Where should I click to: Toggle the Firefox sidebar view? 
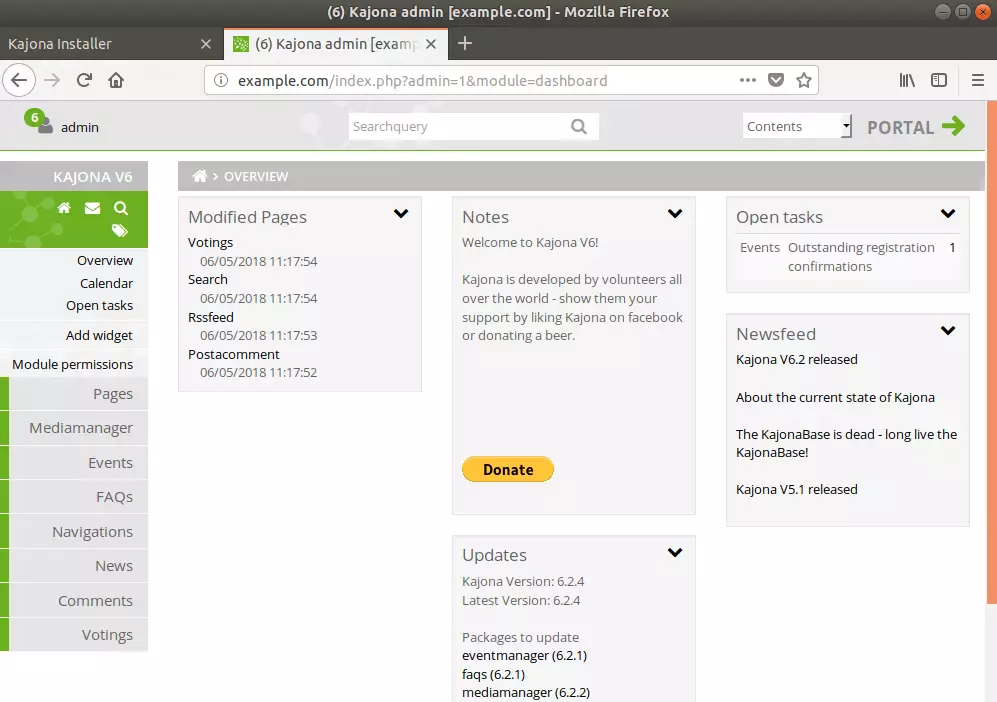[x=939, y=80]
